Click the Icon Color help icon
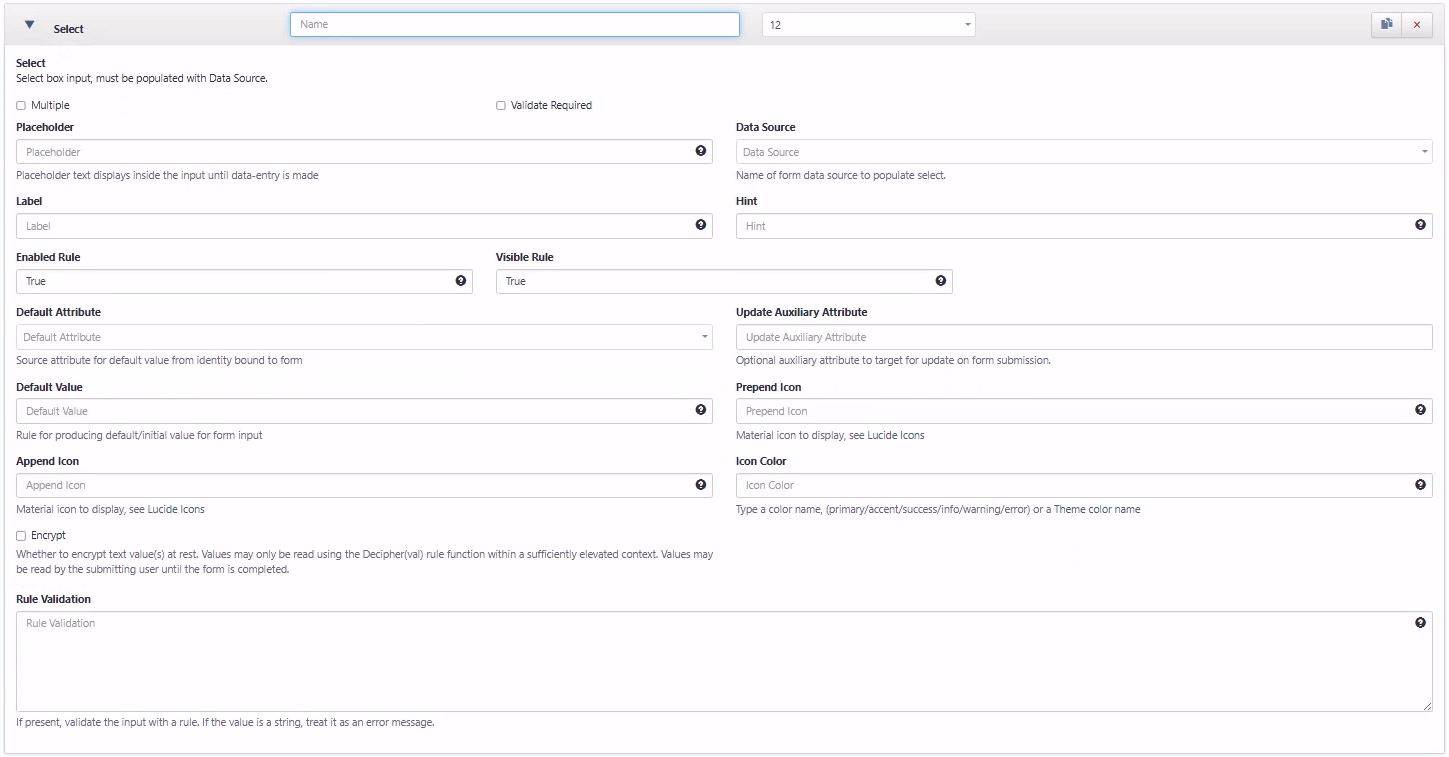1449x757 pixels. point(1420,484)
